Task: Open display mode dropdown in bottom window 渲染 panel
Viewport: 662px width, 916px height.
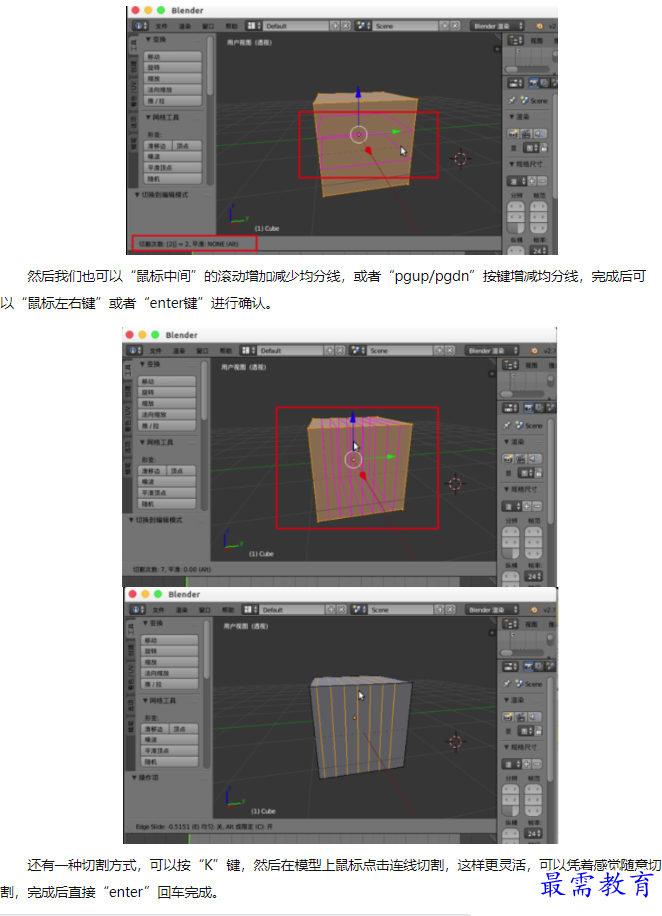Action: tap(528, 731)
